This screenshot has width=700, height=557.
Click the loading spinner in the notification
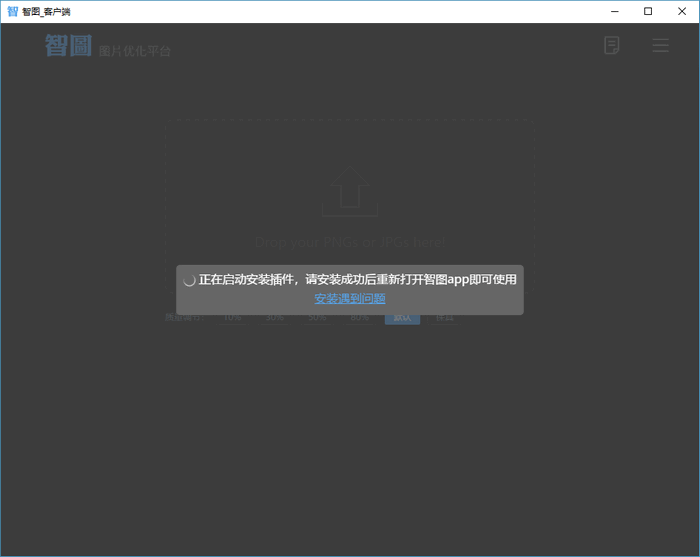coord(189,280)
